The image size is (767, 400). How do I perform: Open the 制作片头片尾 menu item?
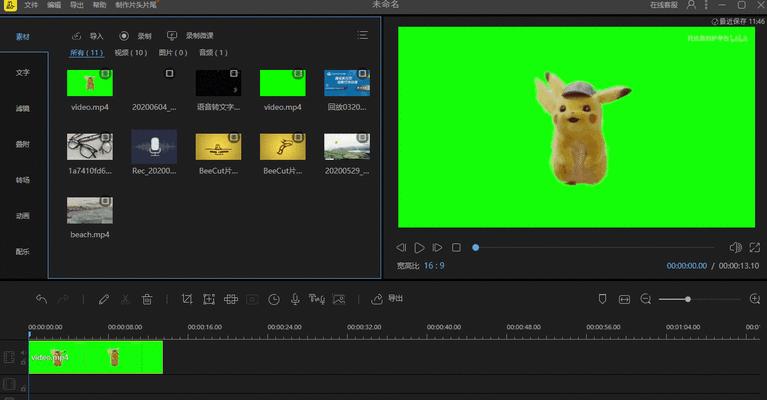coord(136,5)
